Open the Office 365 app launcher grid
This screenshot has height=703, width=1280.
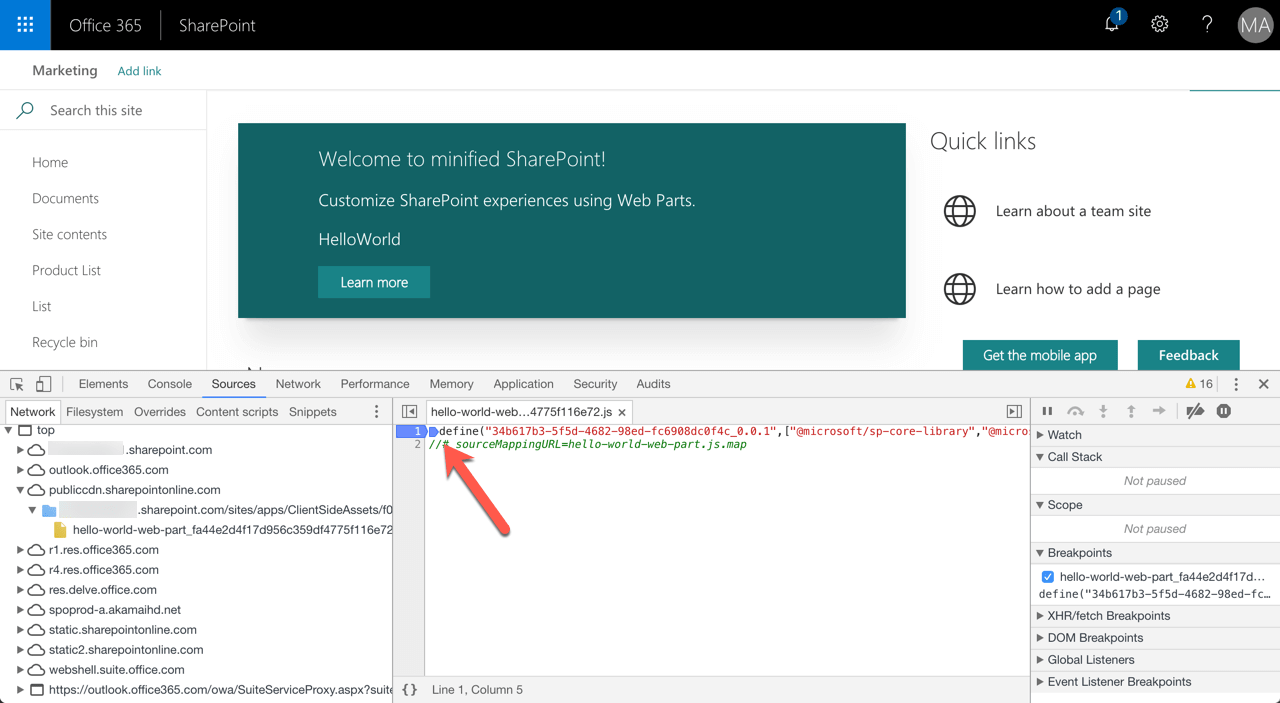click(x=25, y=25)
